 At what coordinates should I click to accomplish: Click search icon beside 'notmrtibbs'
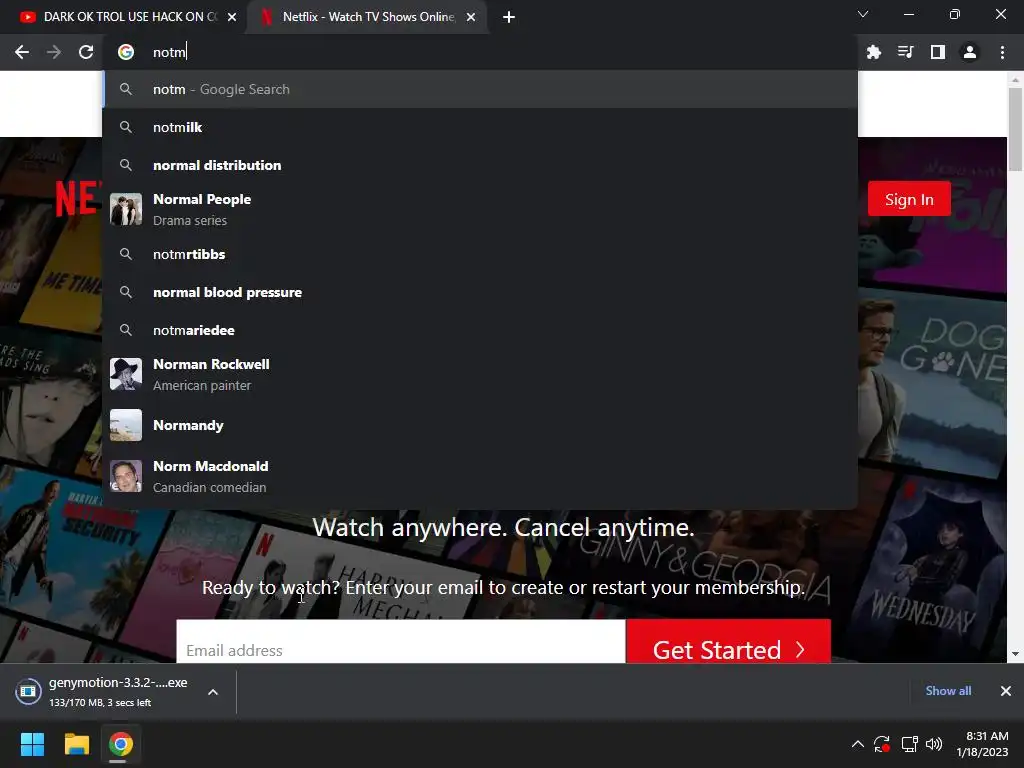click(x=126, y=254)
